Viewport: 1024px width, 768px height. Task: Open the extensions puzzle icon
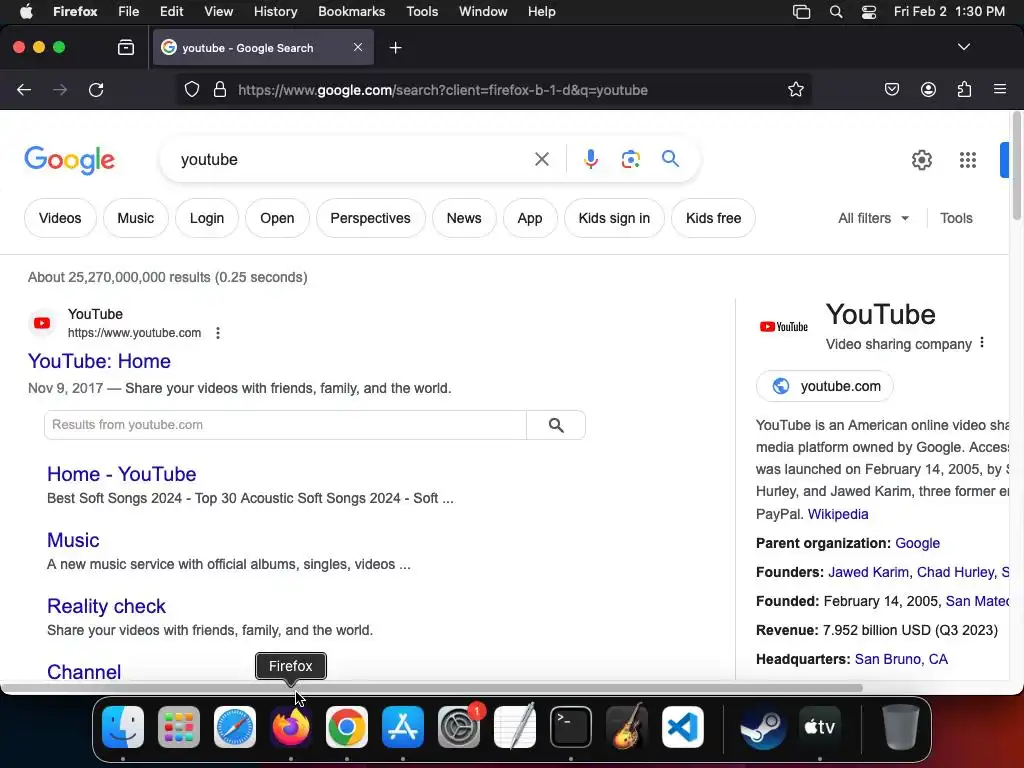pos(964,89)
